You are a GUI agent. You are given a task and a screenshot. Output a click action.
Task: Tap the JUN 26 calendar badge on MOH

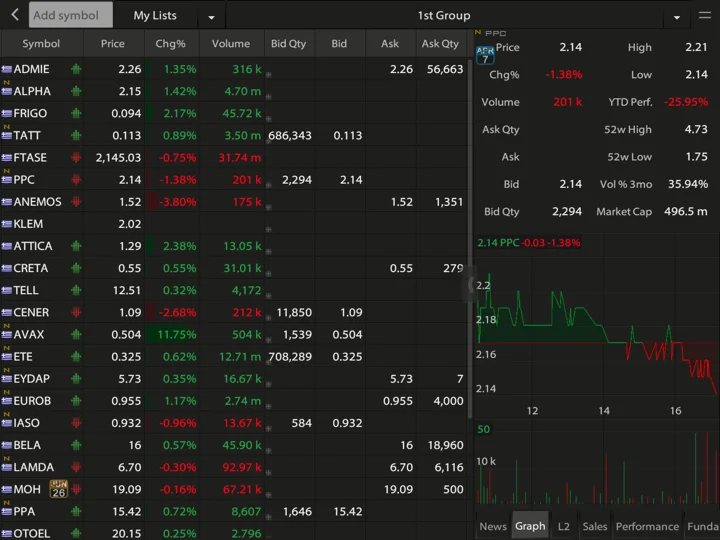point(59,489)
